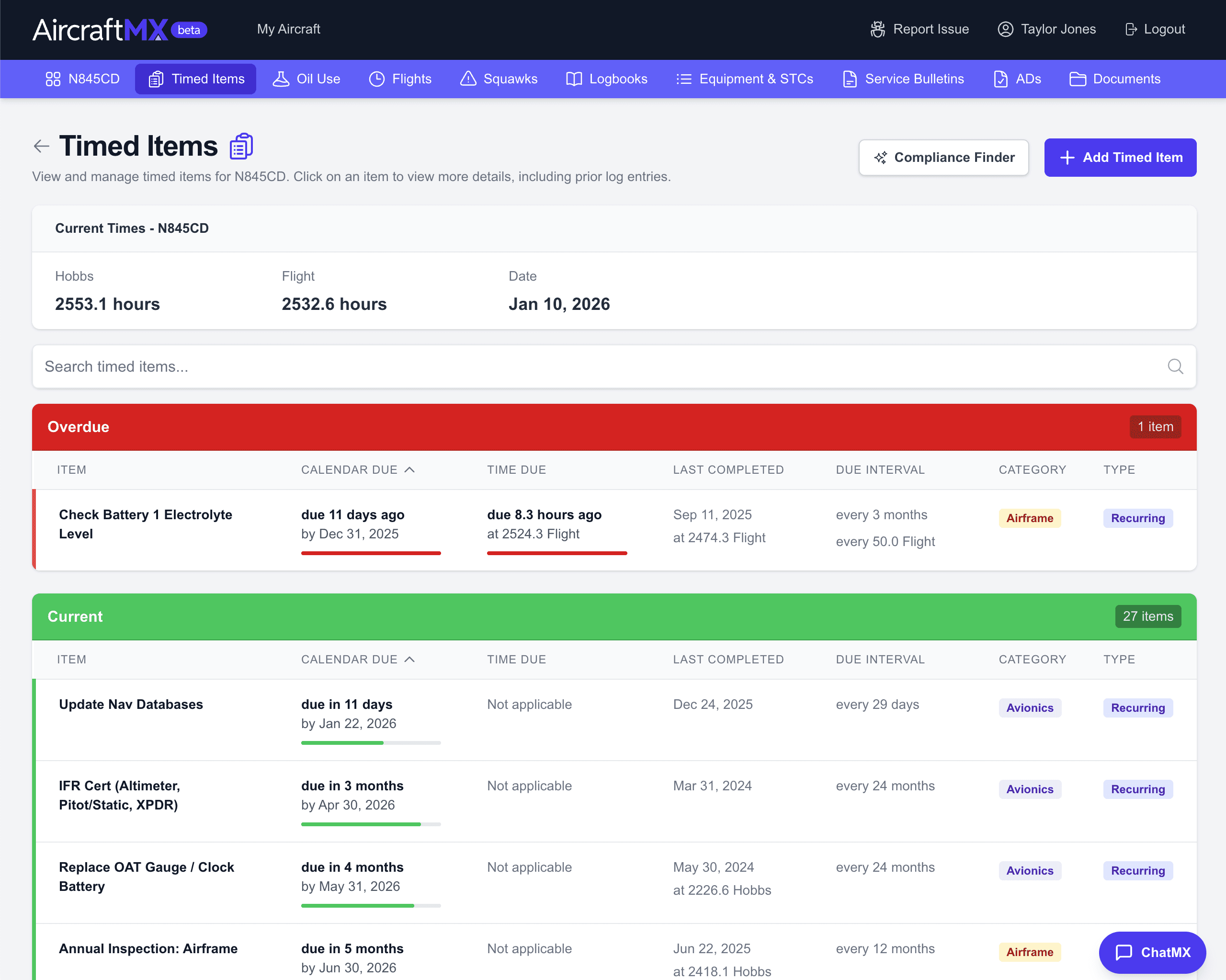Switch to the Service Bulletins tab
The height and width of the screenshot is (980, 1226).
[x=903, y=79]
